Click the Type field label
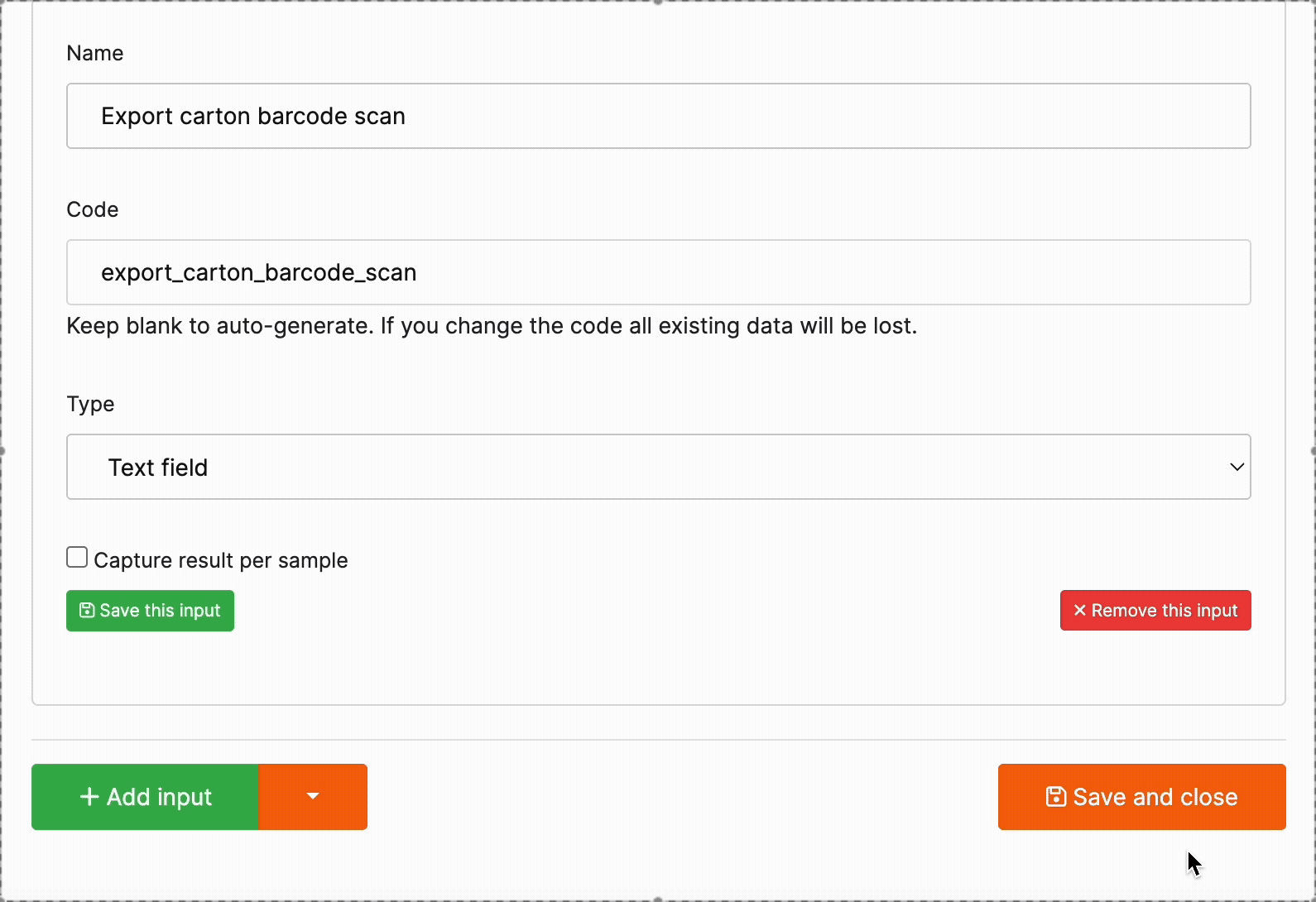 coord(90,404)
